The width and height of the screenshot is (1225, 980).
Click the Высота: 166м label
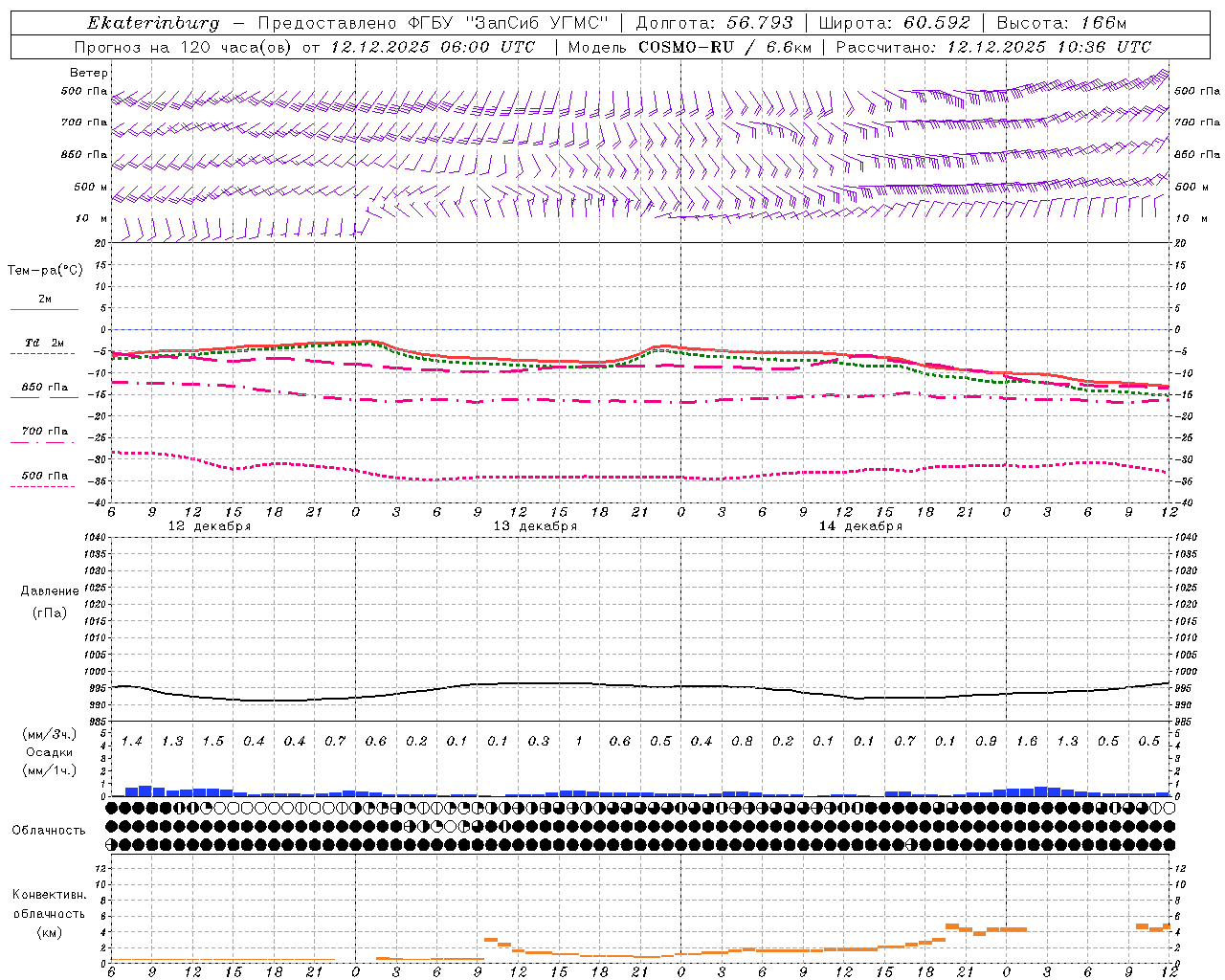click(x=1061, y=23)
